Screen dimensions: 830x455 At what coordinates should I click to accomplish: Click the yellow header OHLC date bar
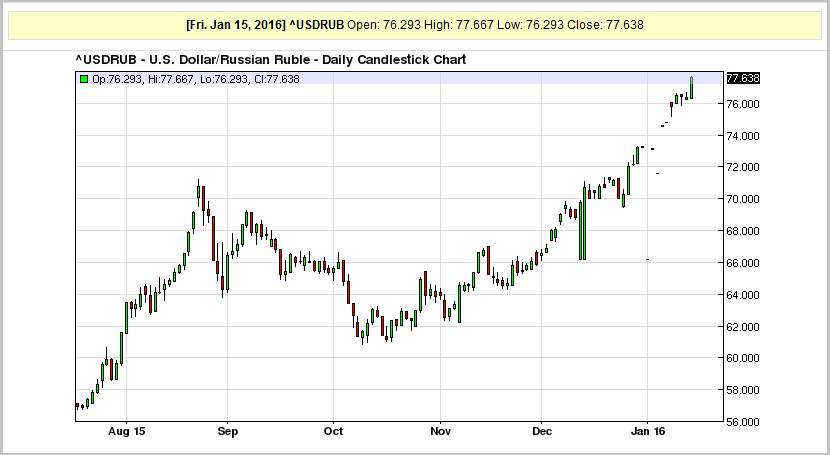point(414,25)
